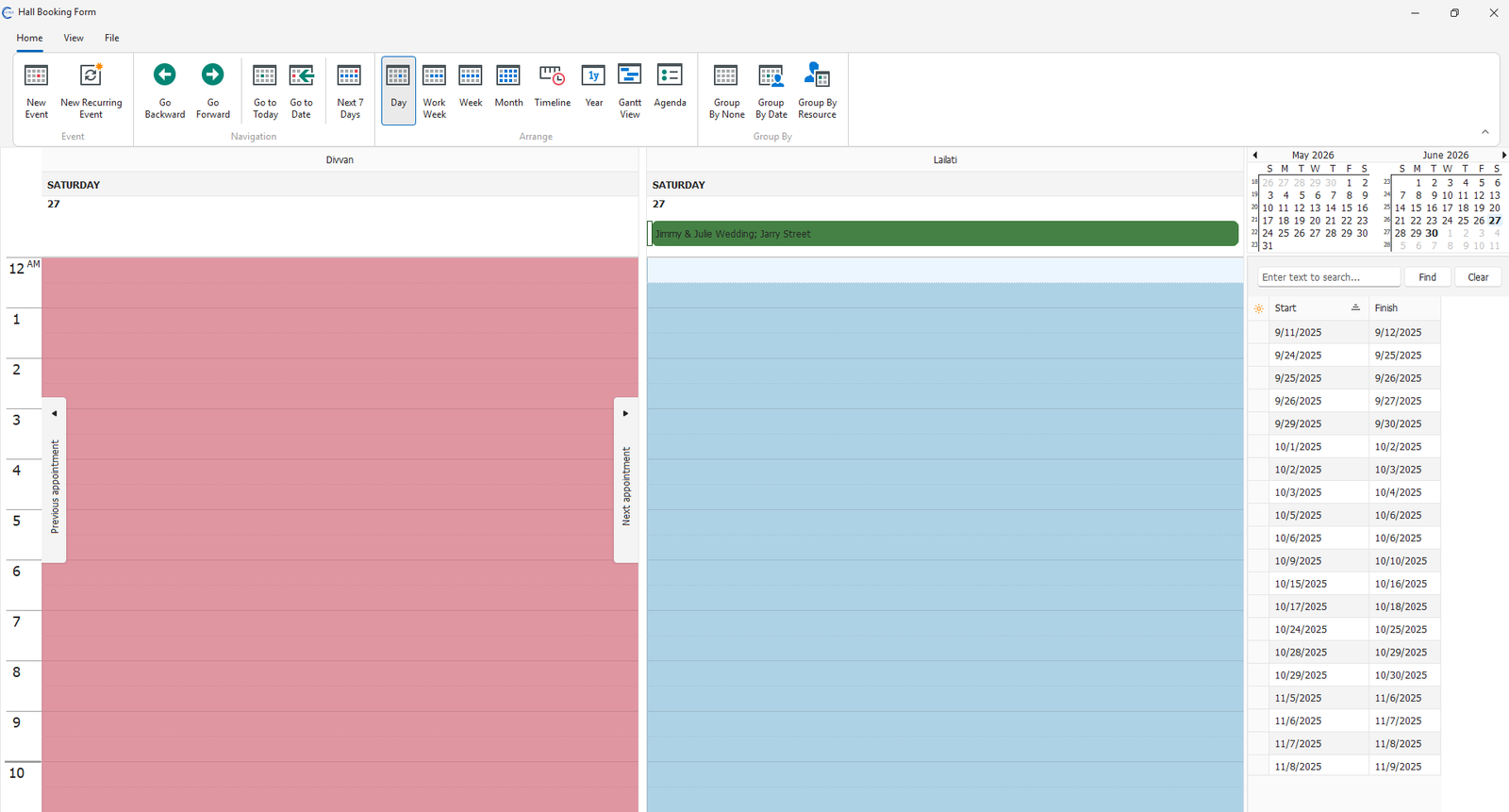
Task: Open the Go to Date tool
Action: (301, 91)
